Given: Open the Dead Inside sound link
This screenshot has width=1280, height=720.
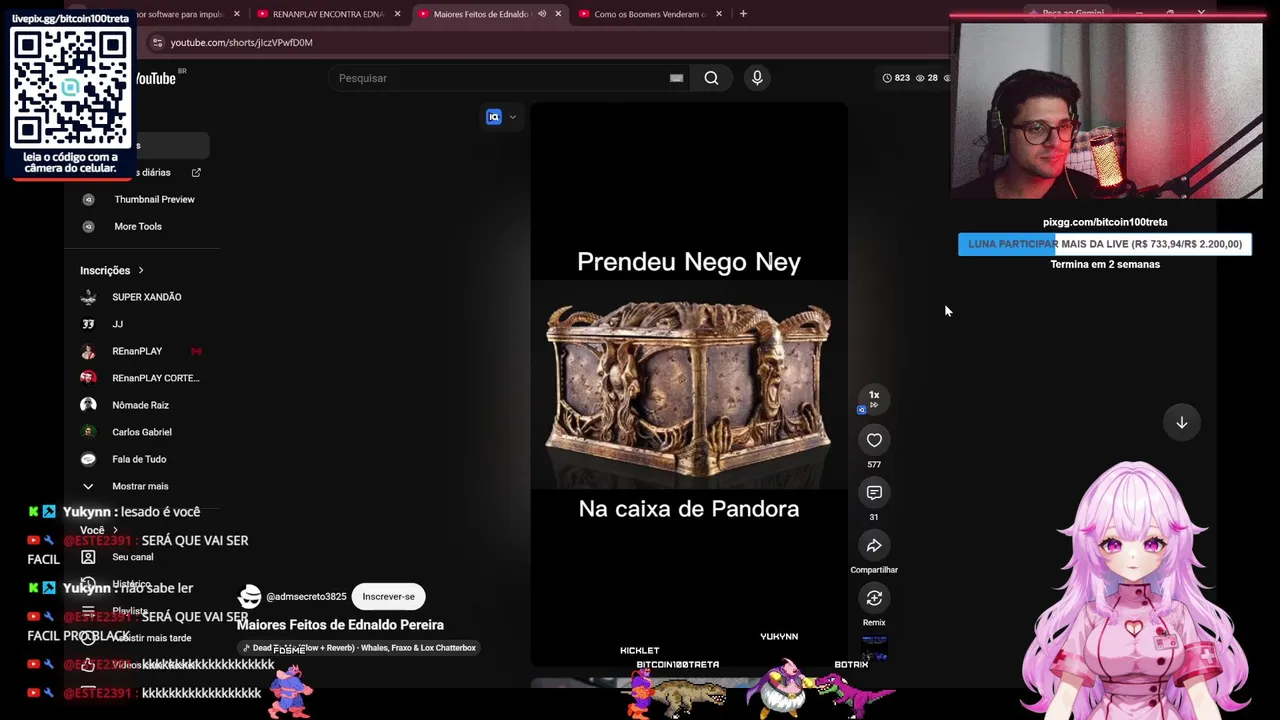Looking at the screenshot, I should (x=360, y=648).
